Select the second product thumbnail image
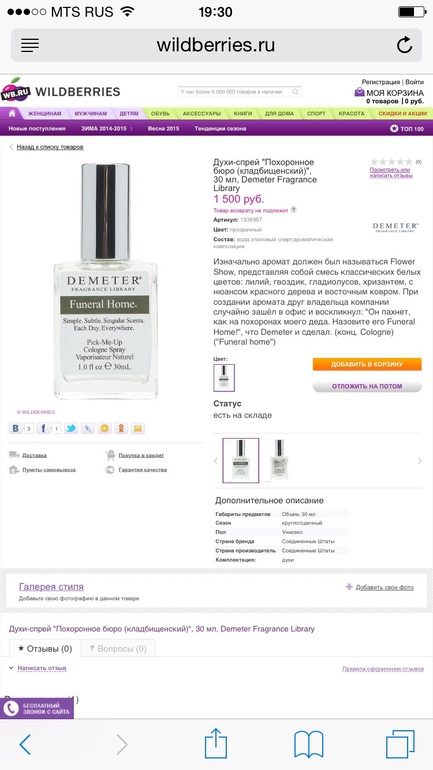This screenshot has height=770, width=433. coord(279,460)
